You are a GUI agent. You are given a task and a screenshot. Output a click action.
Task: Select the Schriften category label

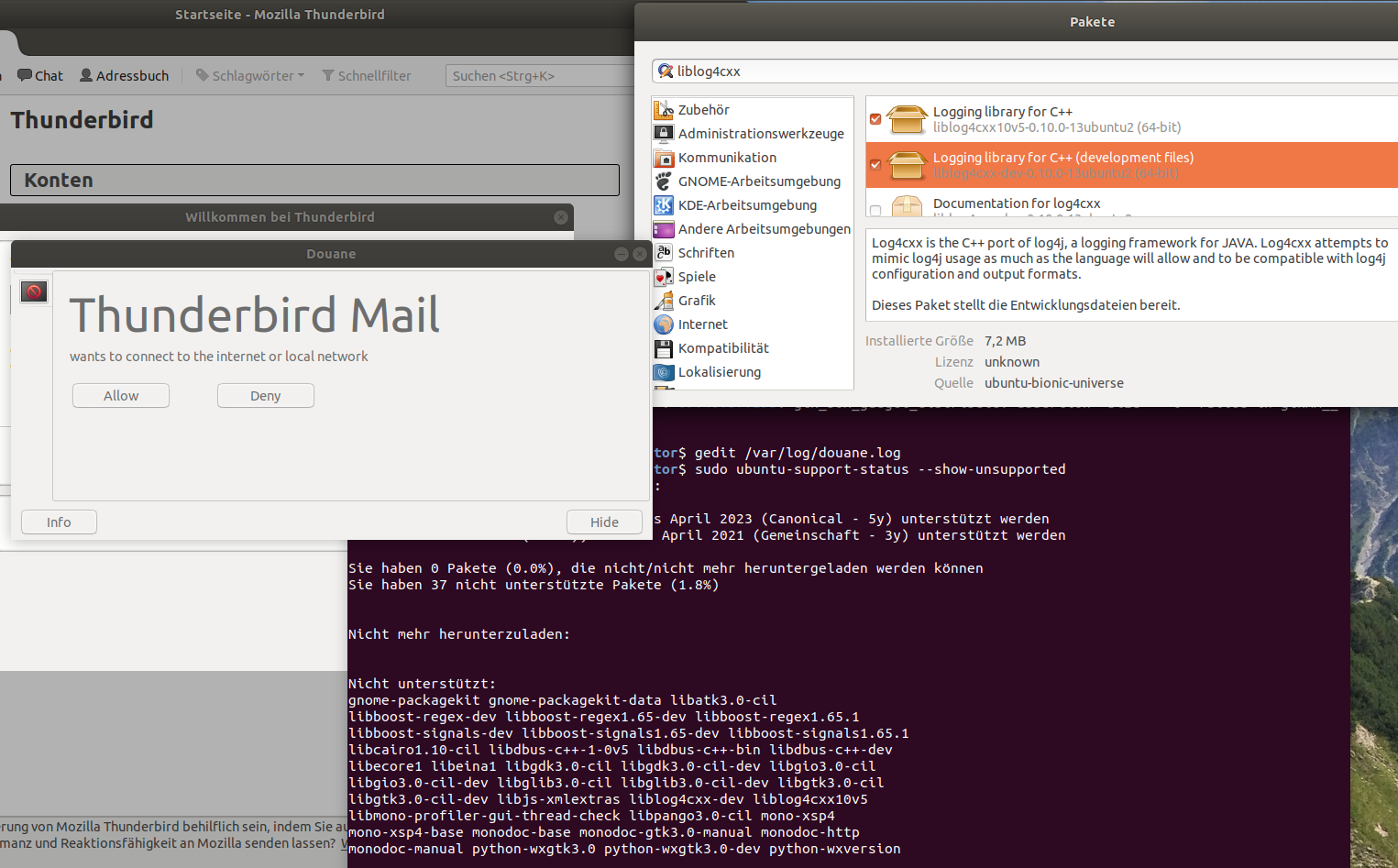[x=706, y=253]
